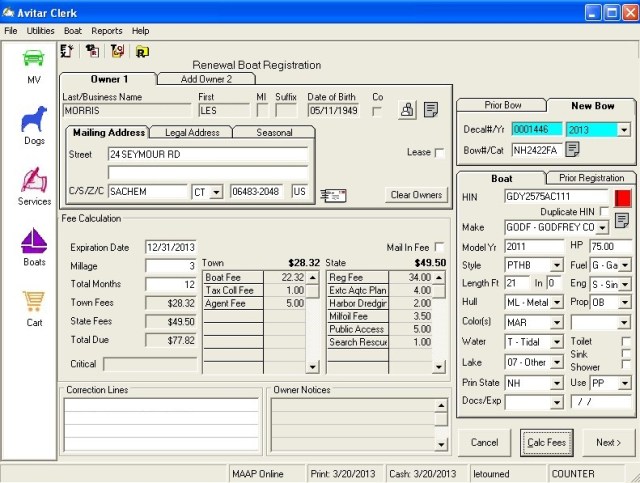The height and width of the screenshot is (483, 640).
Task: Open the MV car icon in sidebar
Action: click(34, 58)
